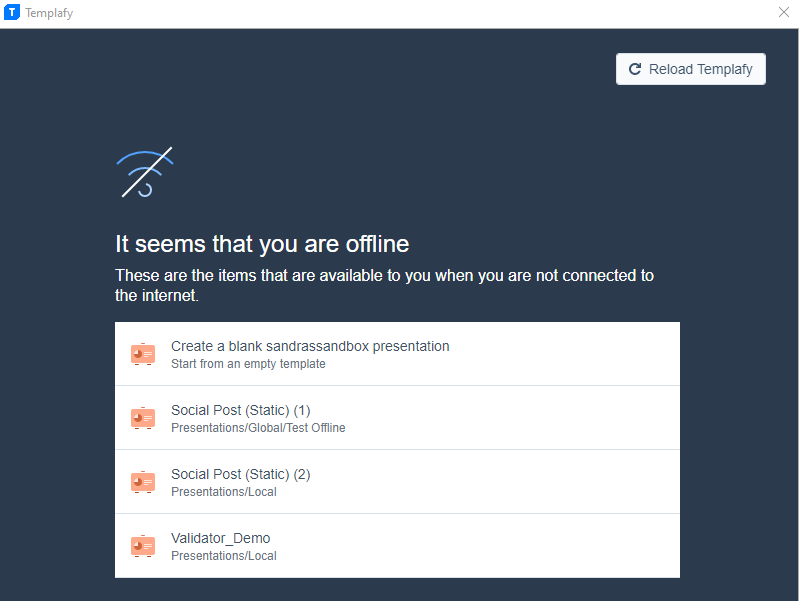The width and height of the screenshot is (799, 601).
Task: Click the Reload Templafy button
Action: [690, 69]
